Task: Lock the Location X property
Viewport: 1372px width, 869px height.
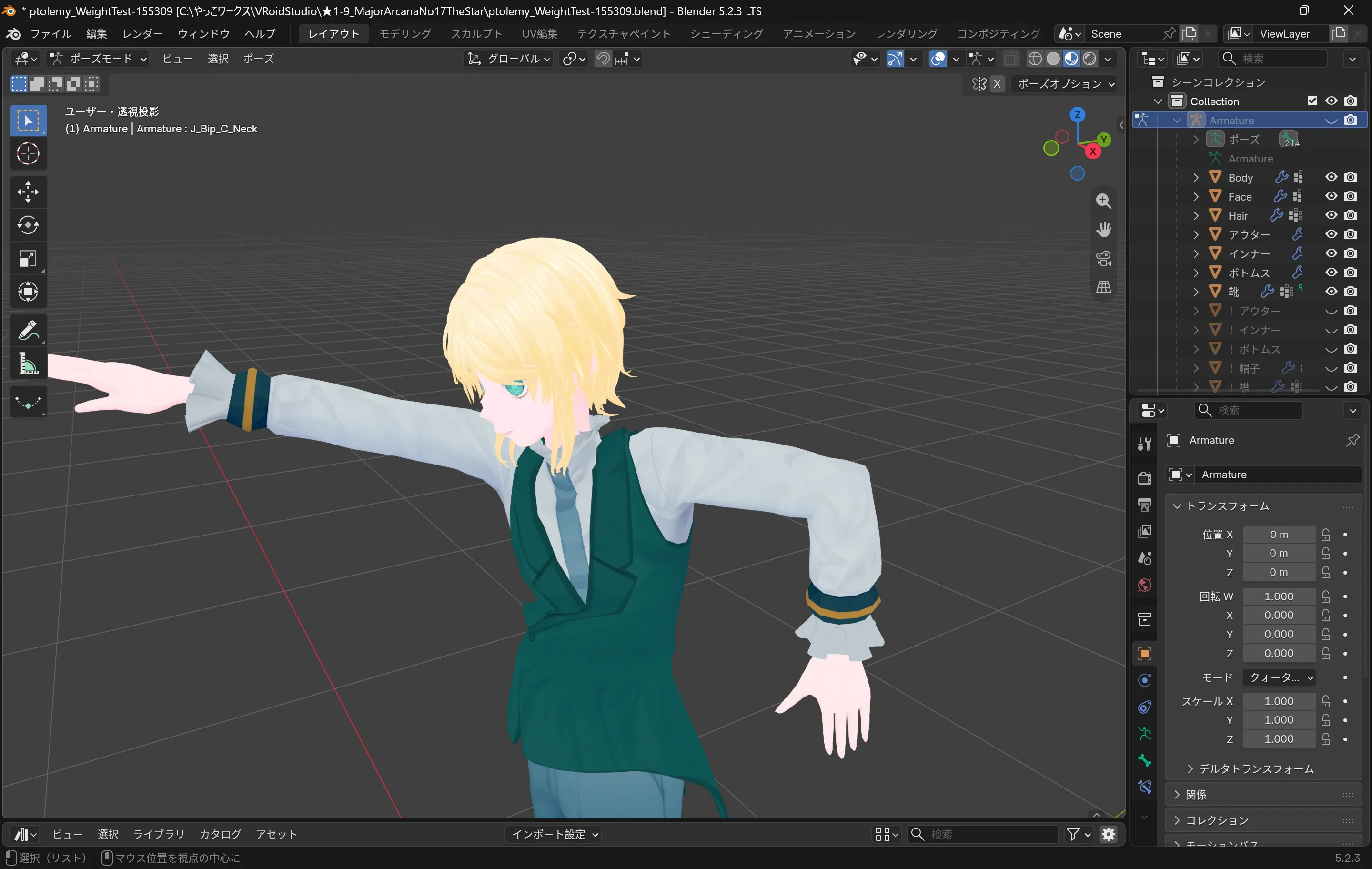Action: (1326, 535)
